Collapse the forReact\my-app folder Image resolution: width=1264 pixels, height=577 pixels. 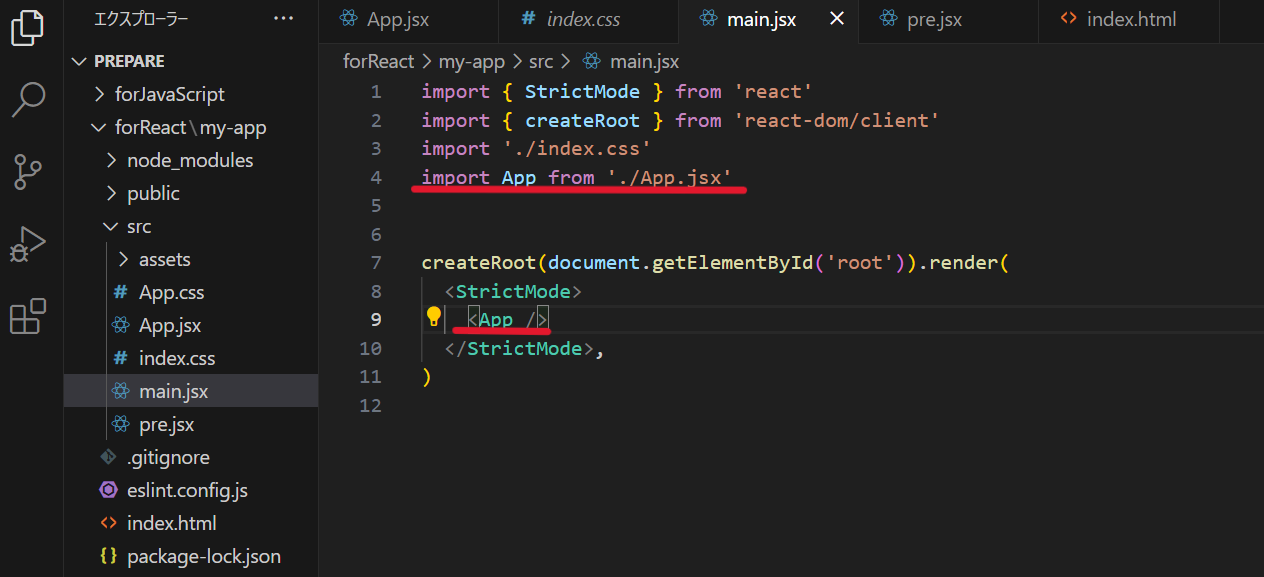(98, 127)
